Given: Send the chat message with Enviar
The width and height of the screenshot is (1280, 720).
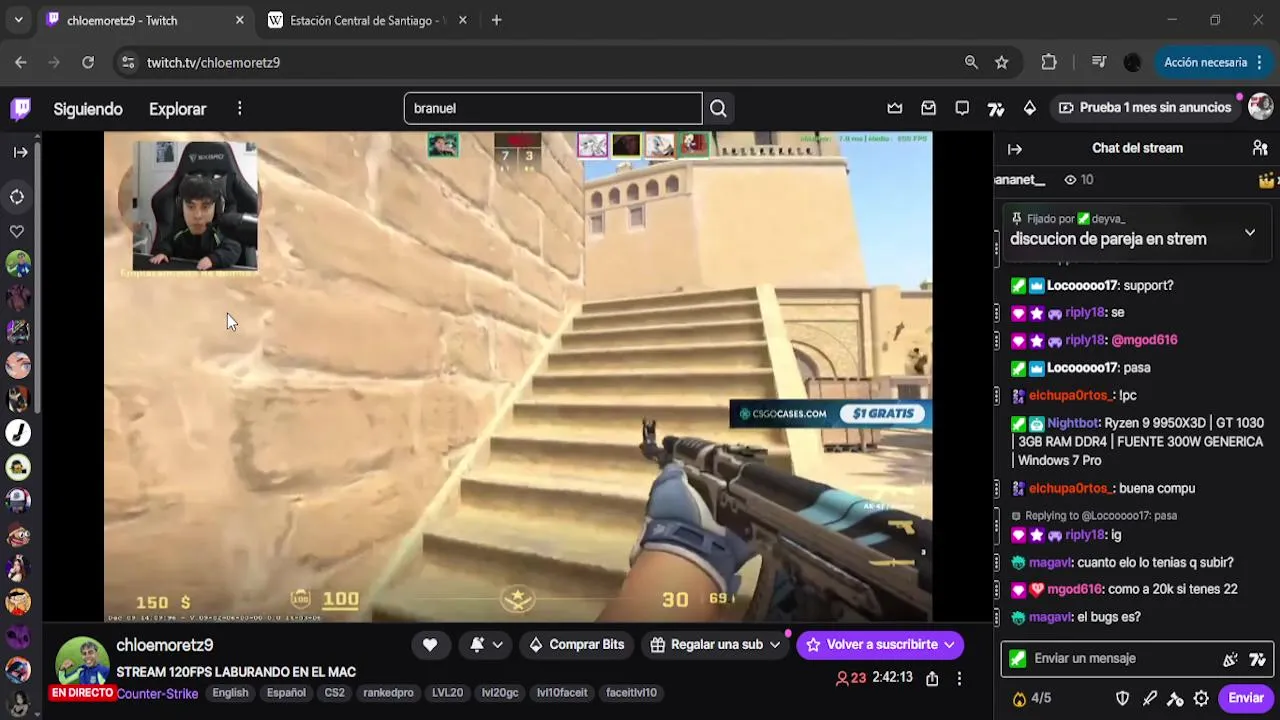Looking at the screenshot, I should point(1246,698).
